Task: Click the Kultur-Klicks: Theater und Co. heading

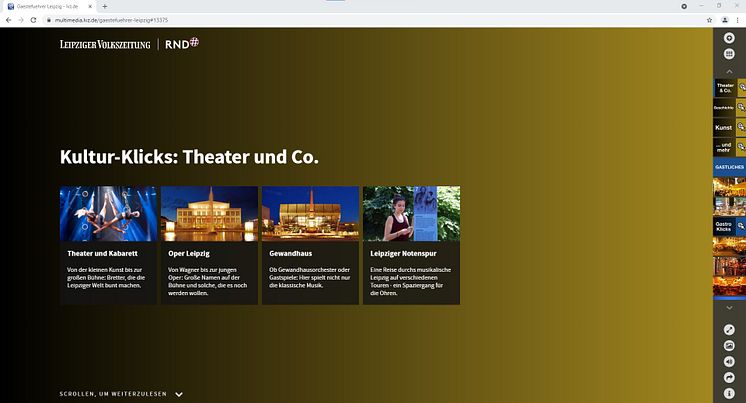Action: click(189, 157)
